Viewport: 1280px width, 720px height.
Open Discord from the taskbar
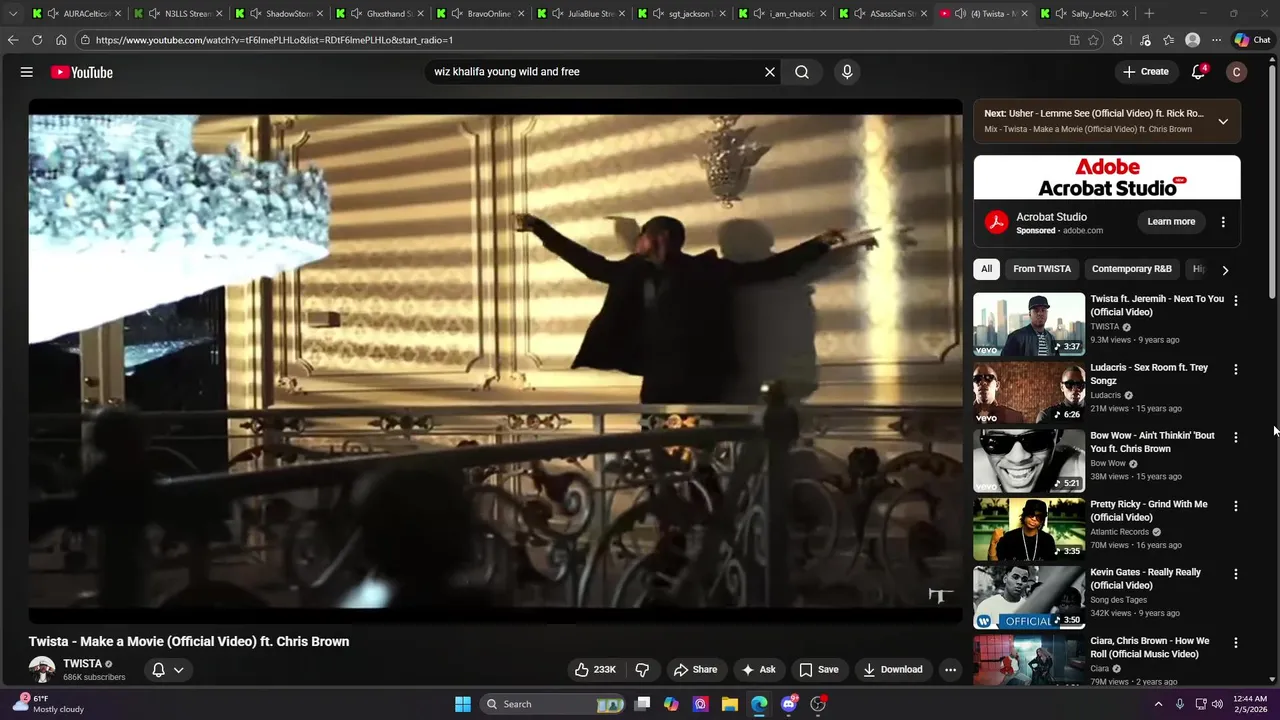789,704
